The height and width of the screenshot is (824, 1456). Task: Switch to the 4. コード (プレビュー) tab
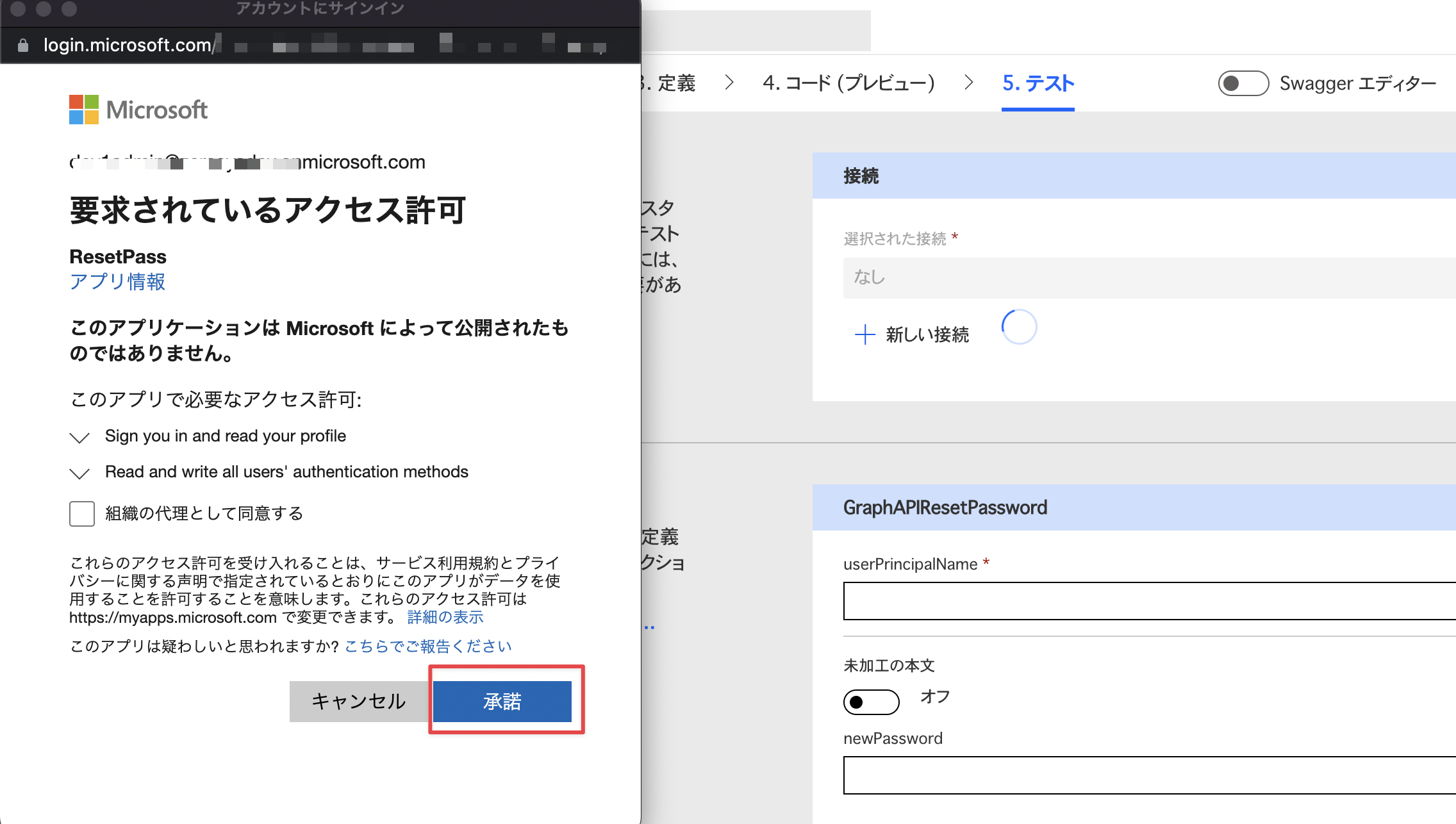pyautogui.click(x=849, y=83)
